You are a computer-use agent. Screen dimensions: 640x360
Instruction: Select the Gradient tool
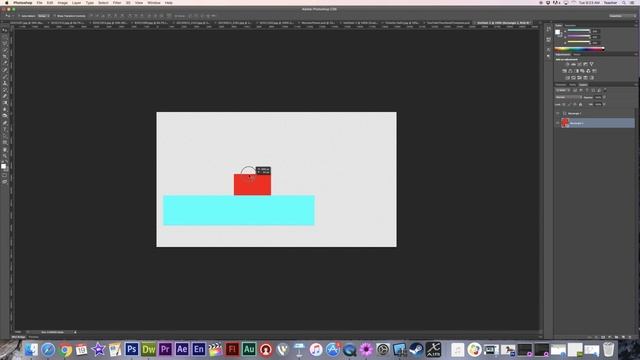click(5, 102)
